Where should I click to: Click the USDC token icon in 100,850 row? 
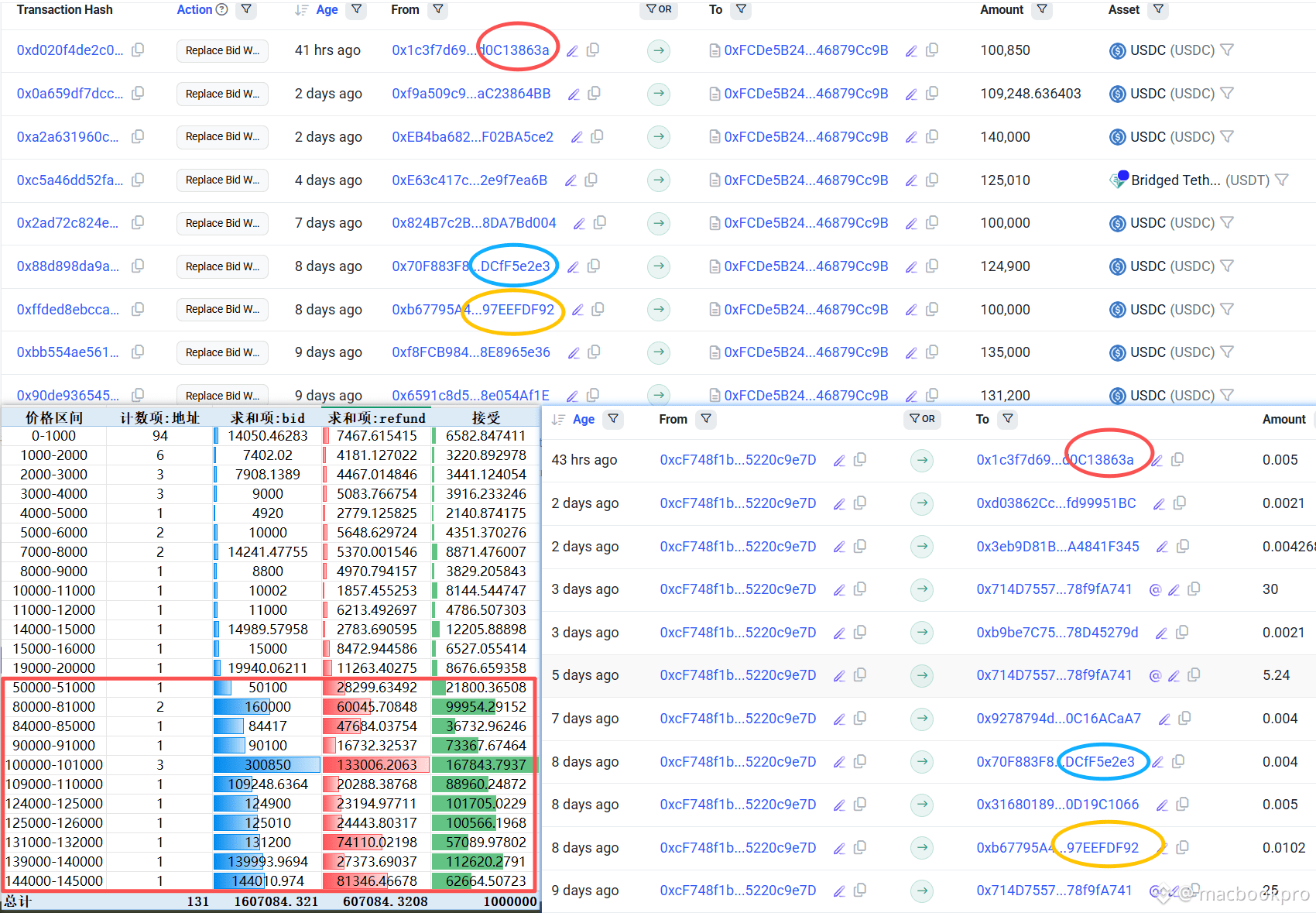(x=1117, y=50)
